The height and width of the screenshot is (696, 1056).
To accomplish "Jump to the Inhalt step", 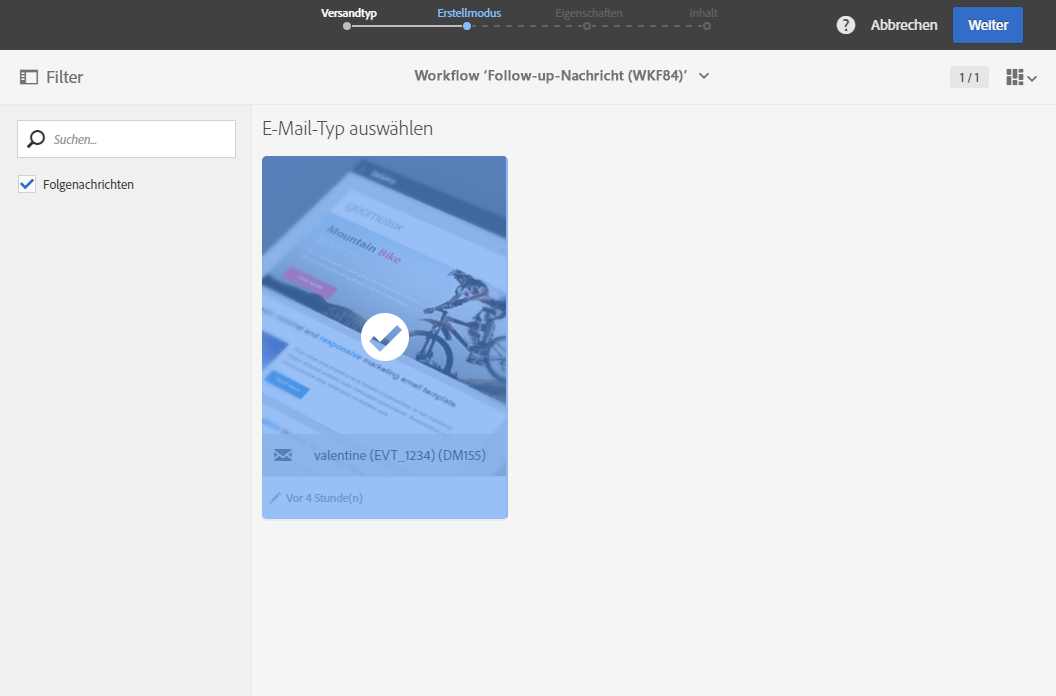I will click(703, 13).
